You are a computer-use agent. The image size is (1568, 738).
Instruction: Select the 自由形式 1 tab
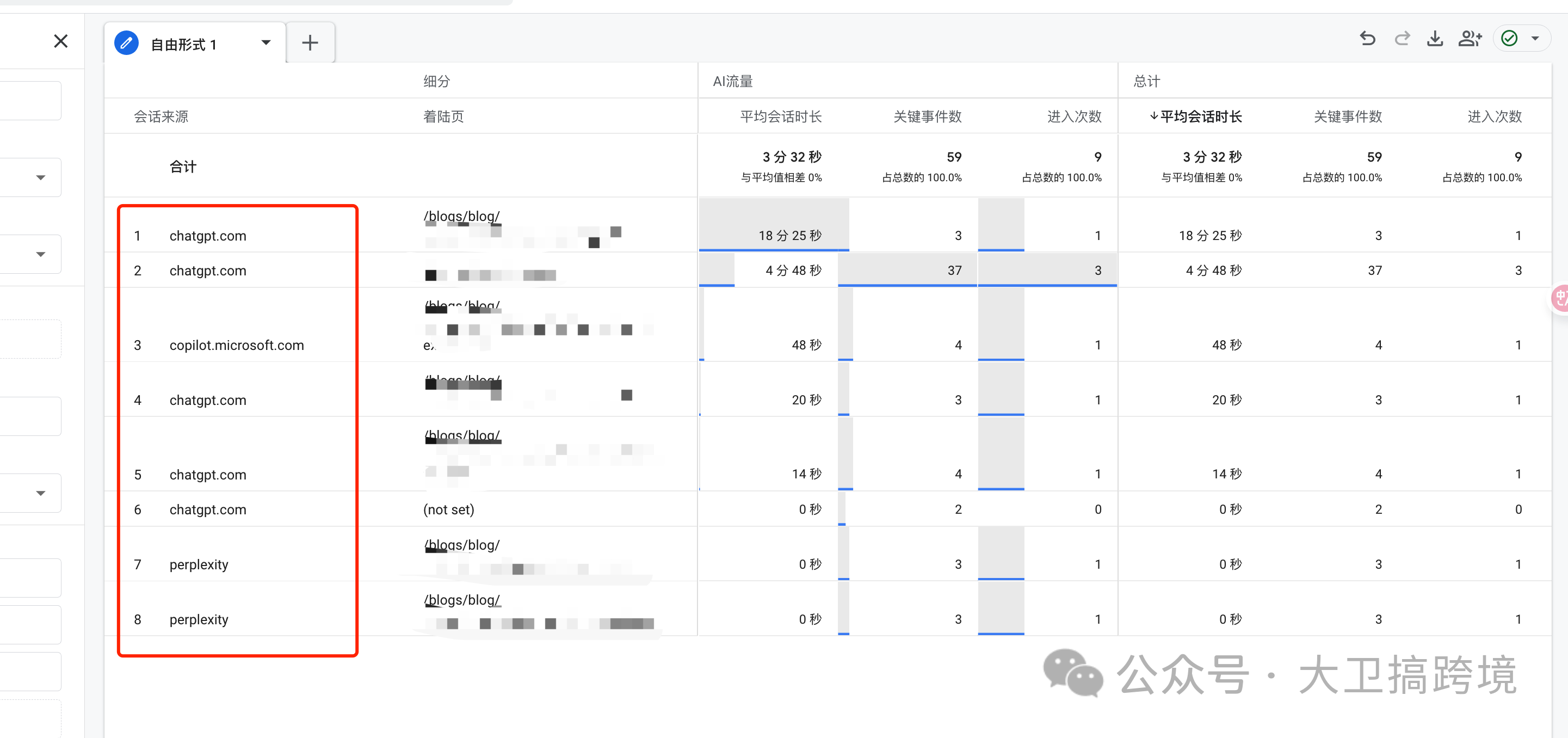[183, 44]
